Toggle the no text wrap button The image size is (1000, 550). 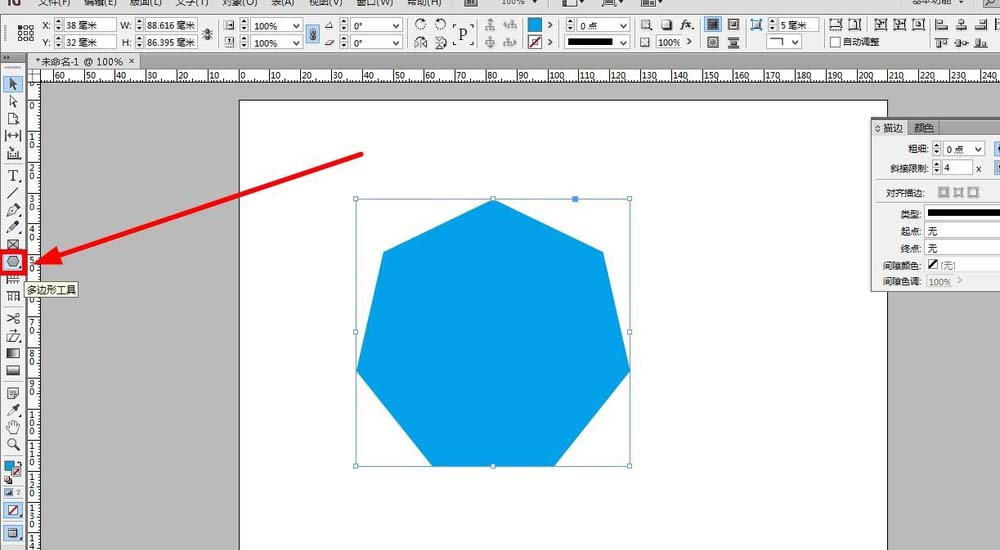tap(712, 25)
